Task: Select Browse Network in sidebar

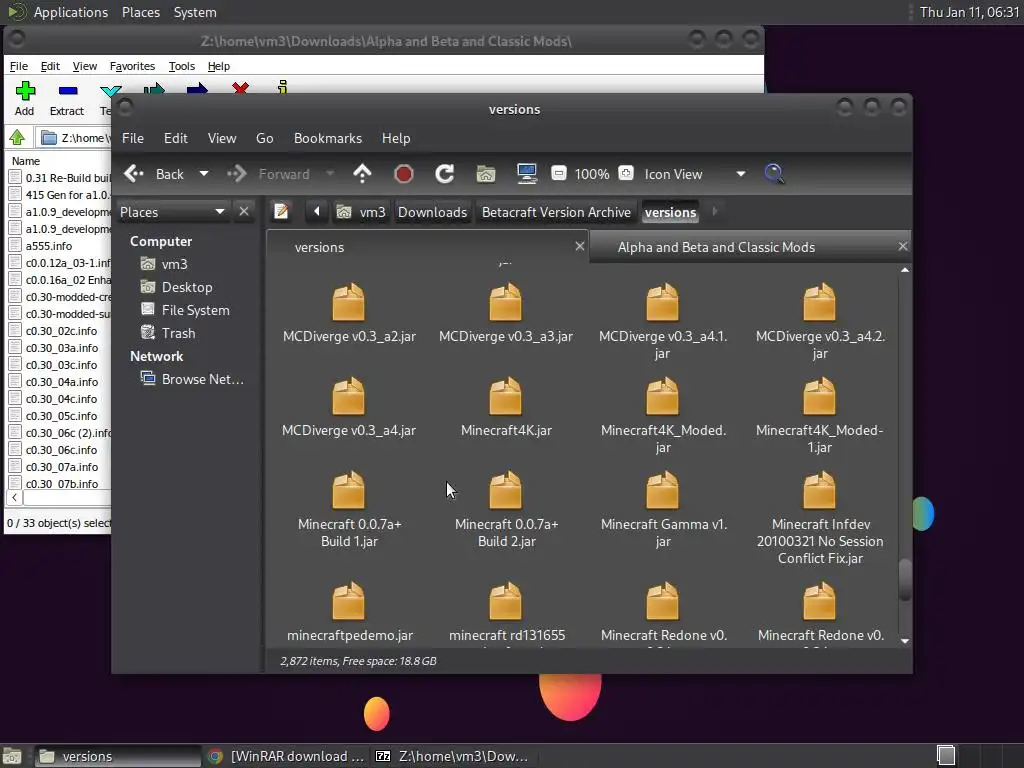Action: tap(202, 379)
